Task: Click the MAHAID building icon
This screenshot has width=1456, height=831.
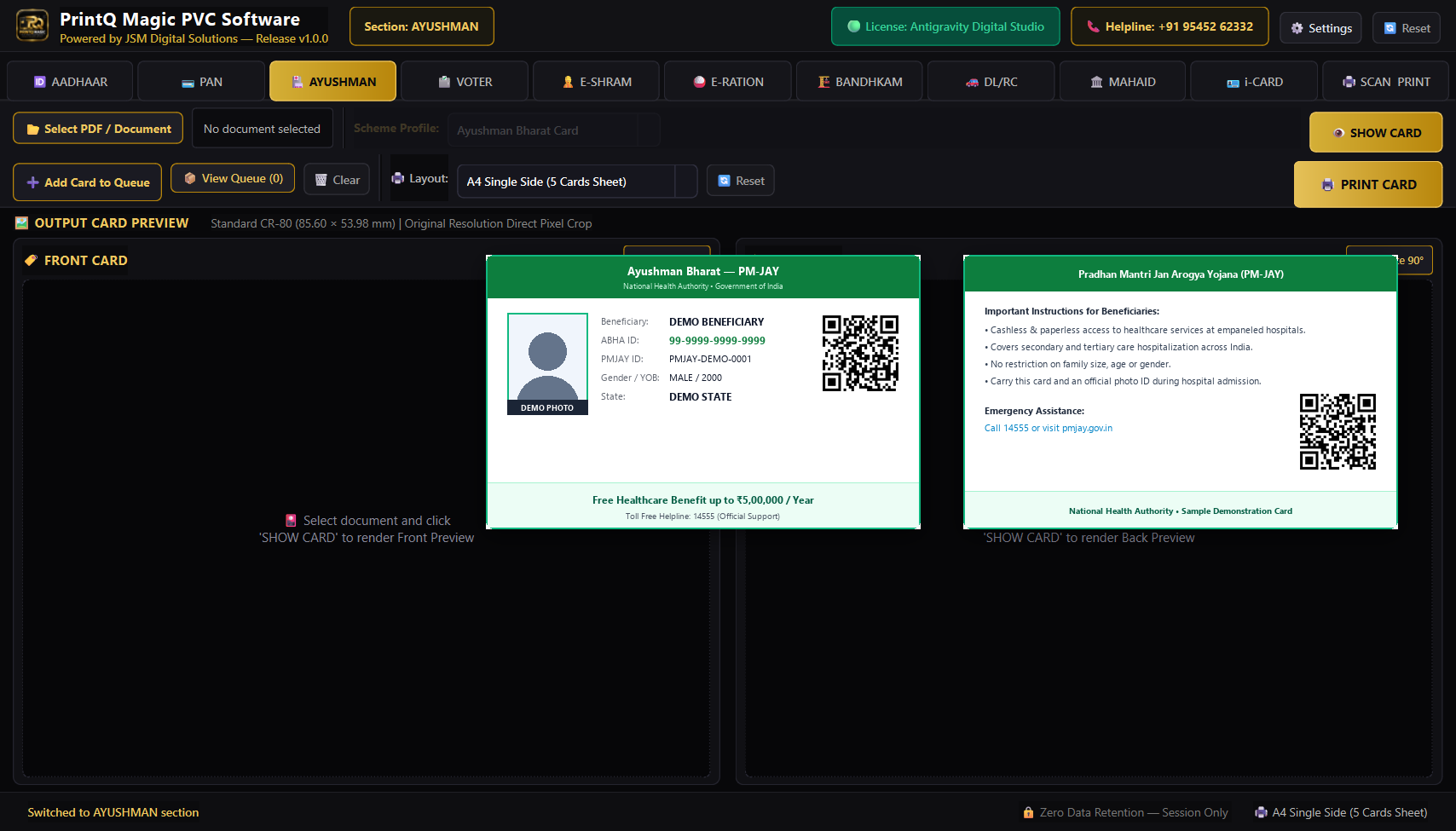Action: point(1097,82)
